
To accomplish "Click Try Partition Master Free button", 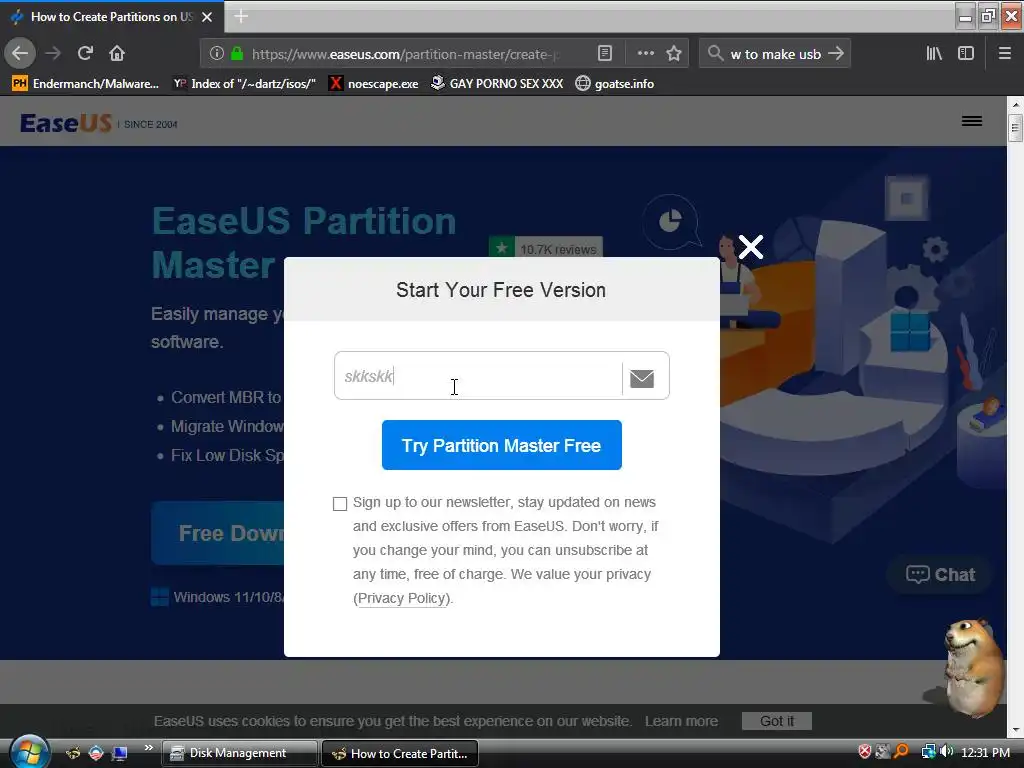I will (x=502, y=445).
